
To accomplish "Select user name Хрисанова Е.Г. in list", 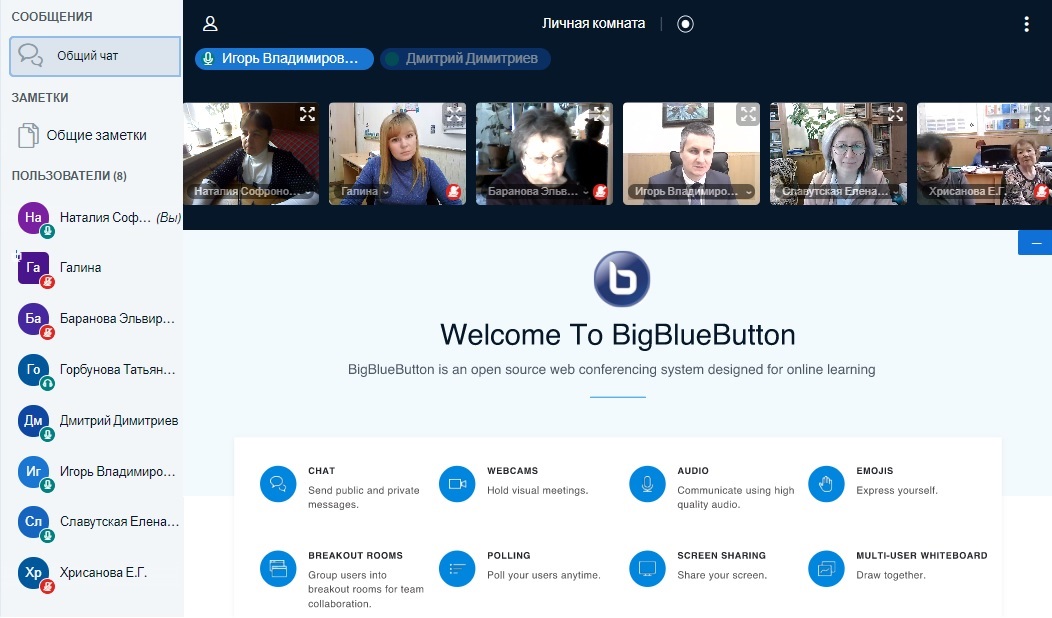I will (103, 572).
